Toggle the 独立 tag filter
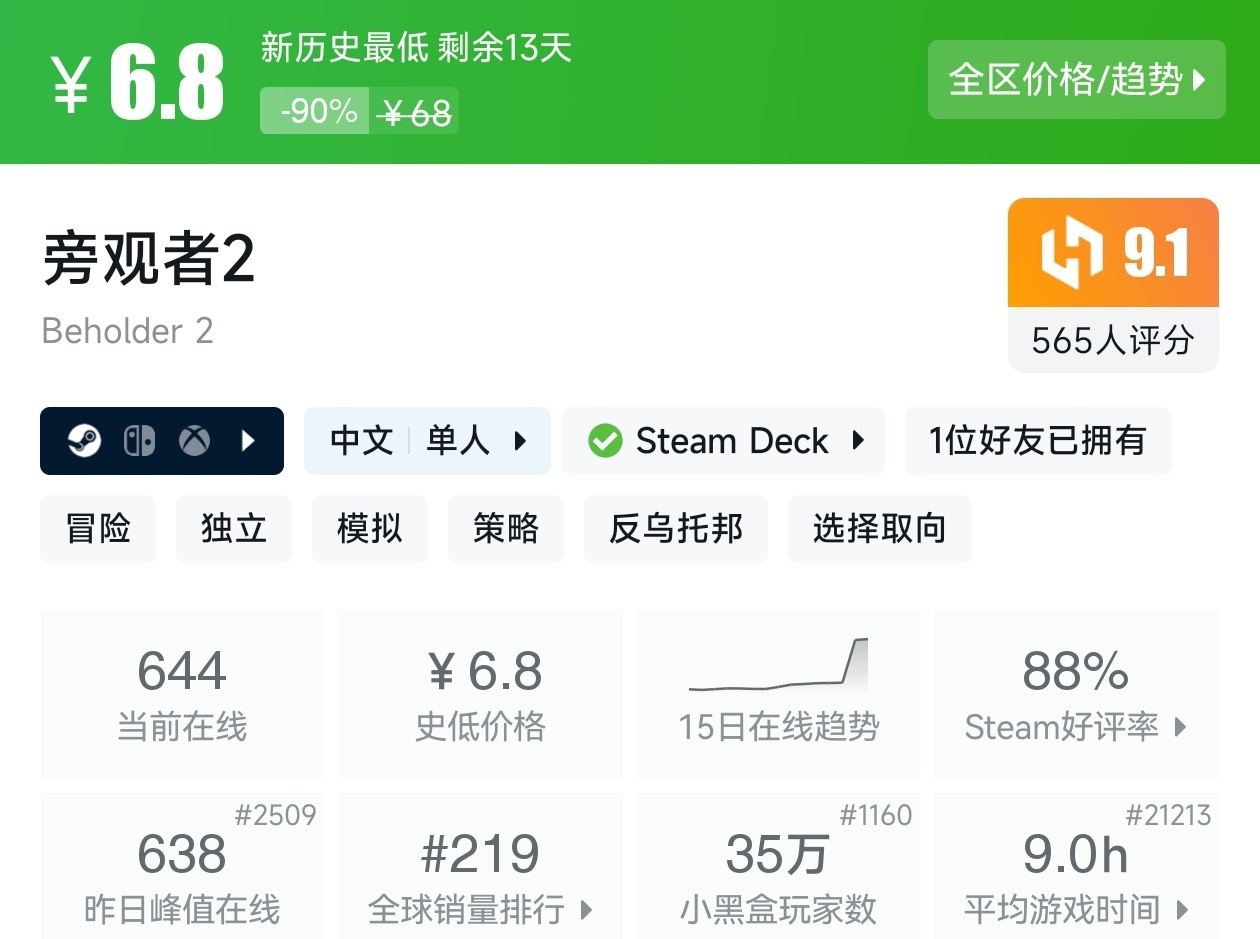 point(234,529)
